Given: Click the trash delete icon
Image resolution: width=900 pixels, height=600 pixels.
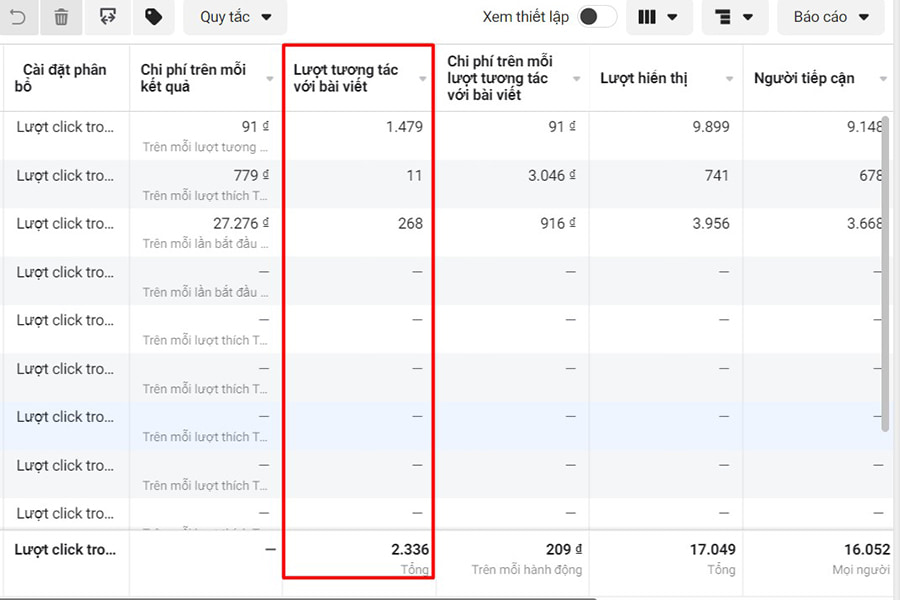Looking at the screenshot, I should pos(61,17).
